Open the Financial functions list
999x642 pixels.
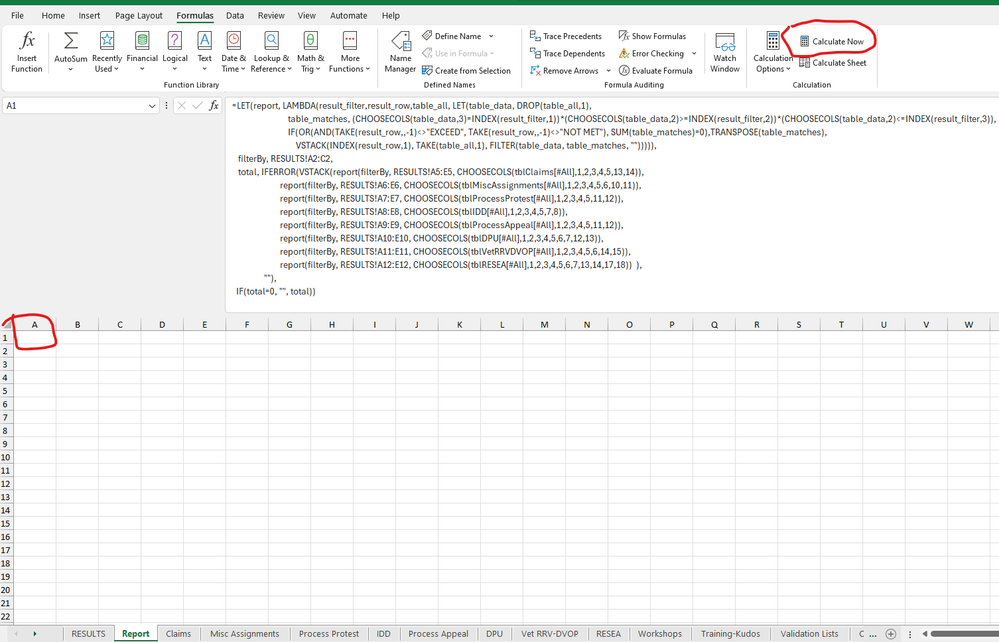pyautogui.click(x=141, y=52)
